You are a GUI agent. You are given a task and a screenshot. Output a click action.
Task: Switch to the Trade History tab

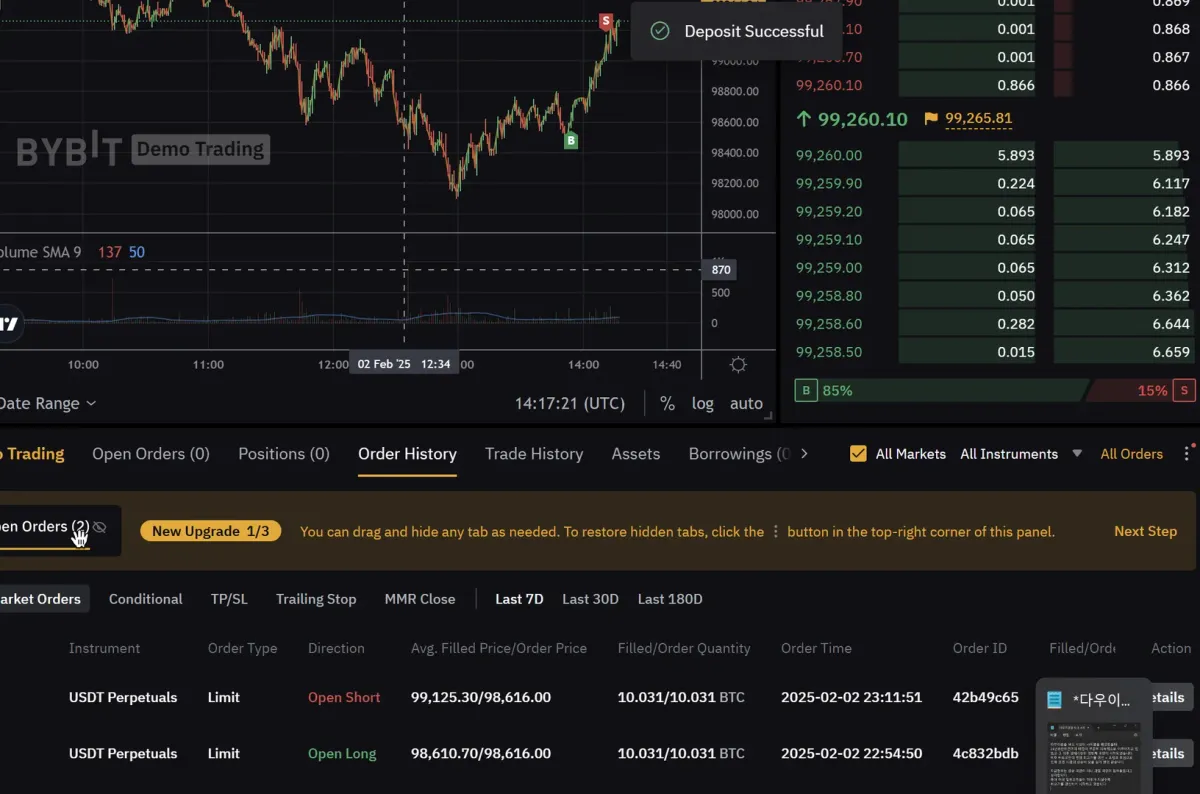(534, 454)
